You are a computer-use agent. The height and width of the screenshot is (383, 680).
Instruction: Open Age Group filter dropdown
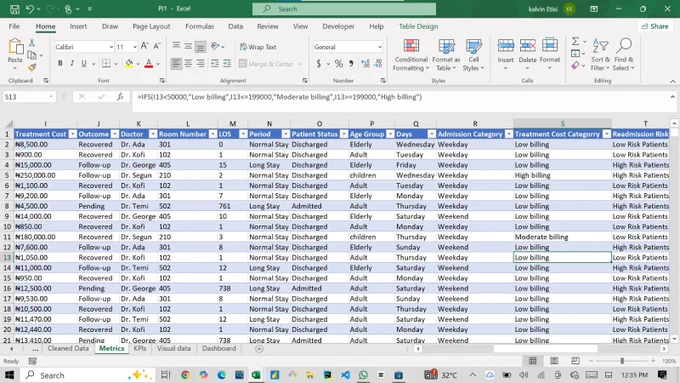[390, 134]
